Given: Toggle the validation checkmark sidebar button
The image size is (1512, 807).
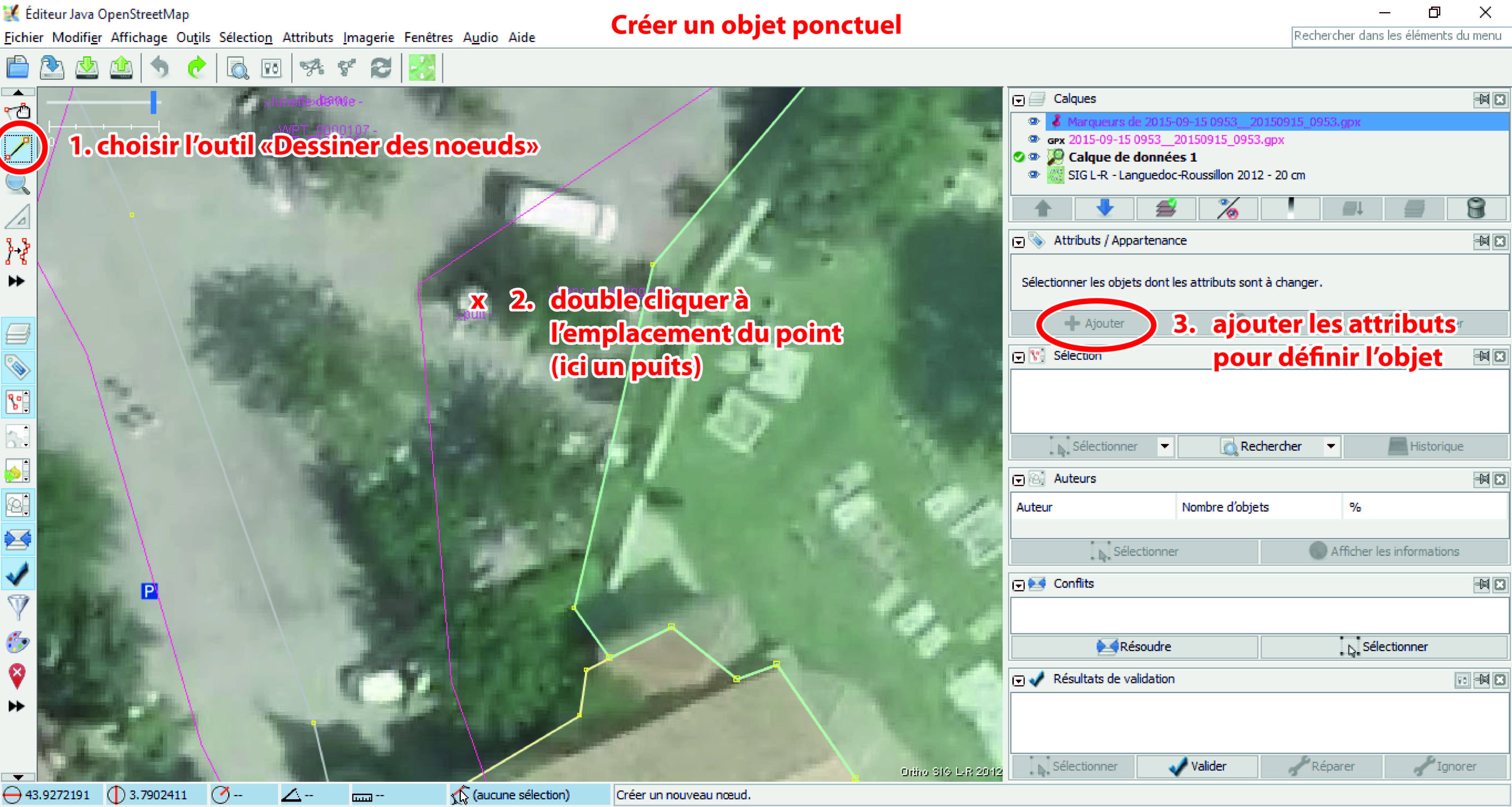Looking at the screenshot, I should coord(18,574).
